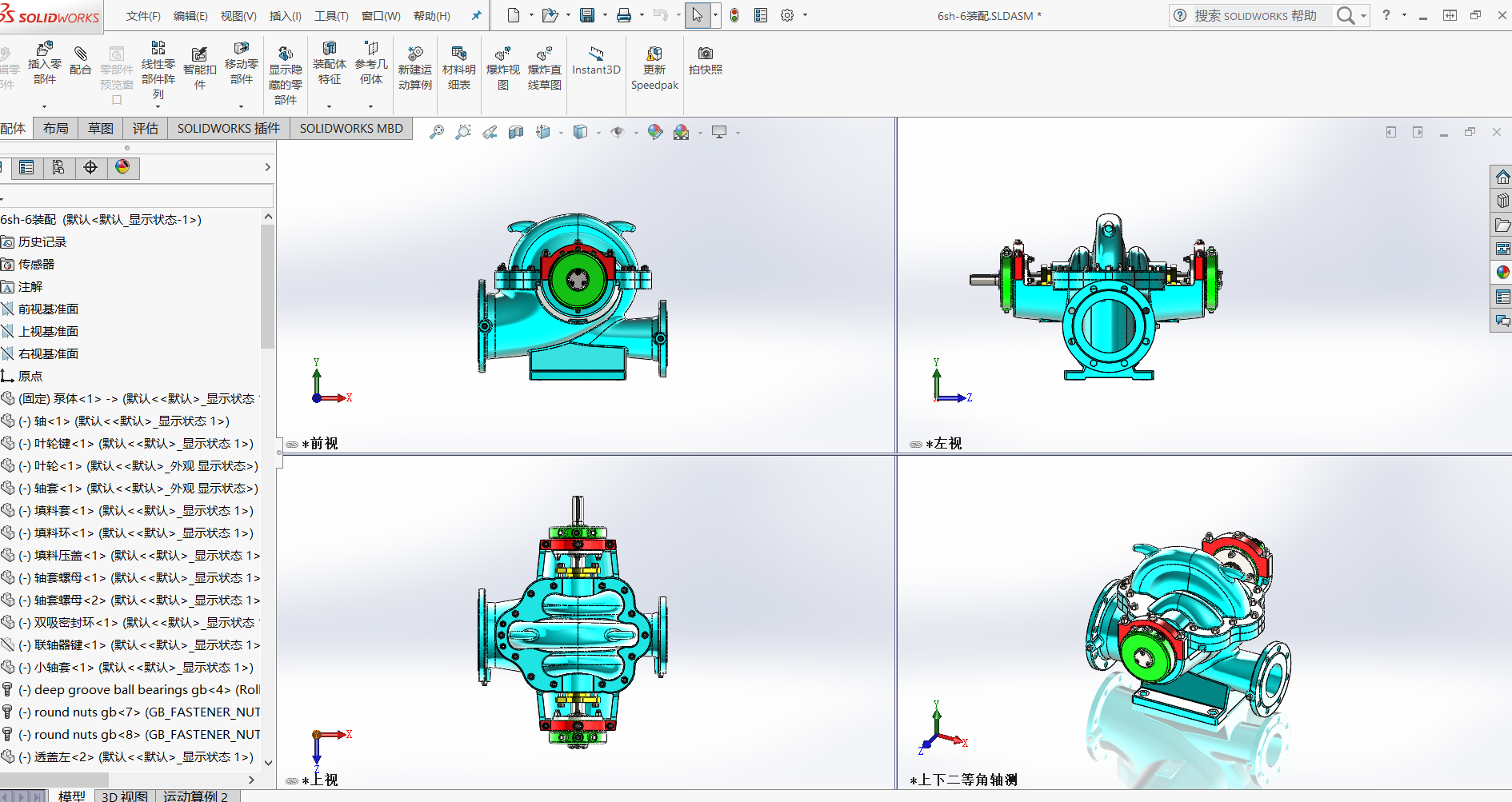Click the Print icon
This screenshot has width=1512, height=802.
pos(624,15)
